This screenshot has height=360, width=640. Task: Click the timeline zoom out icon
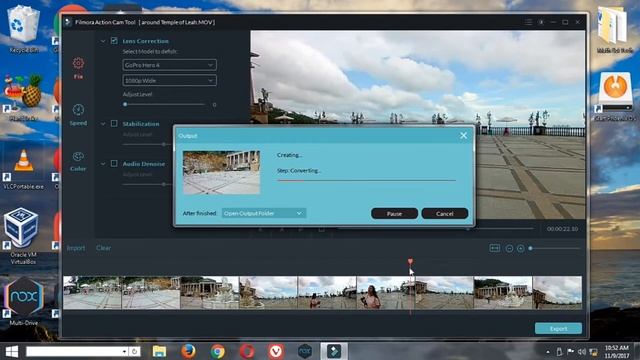[509, 248]
